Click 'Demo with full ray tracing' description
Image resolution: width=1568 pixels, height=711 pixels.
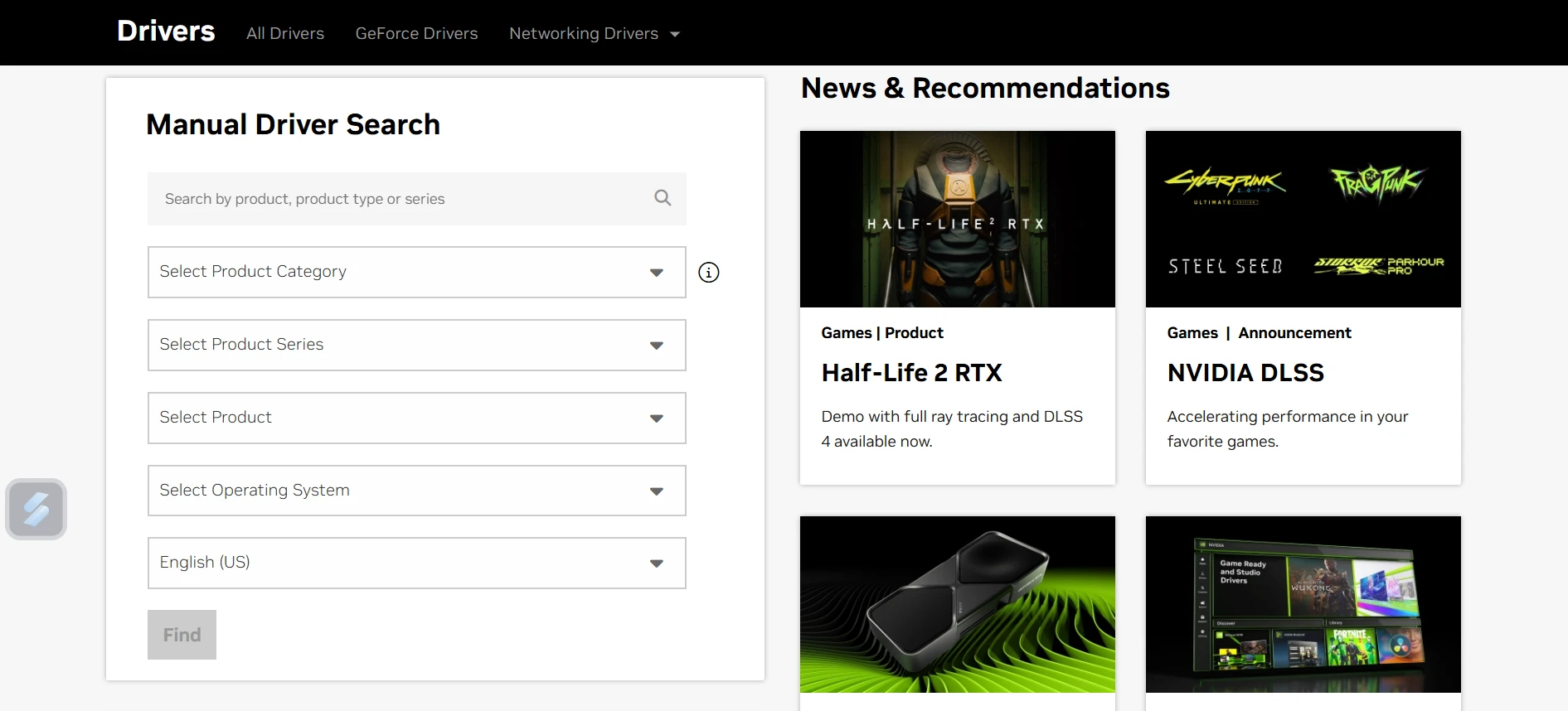pyautogui.click(x=952, y=428)
